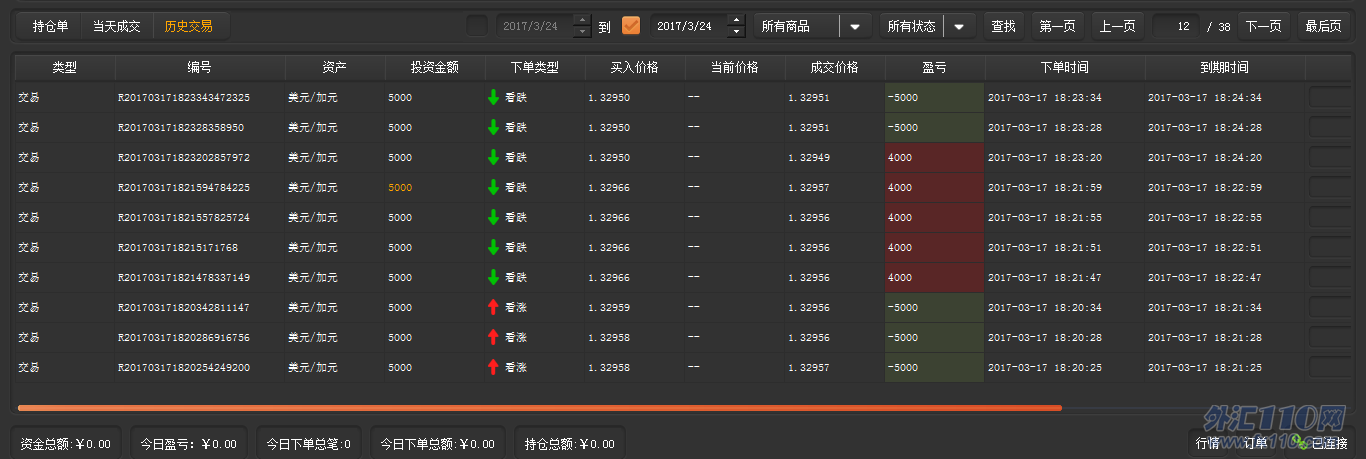Click green down arrow for order R20170317182159478 4225
Image resolution: width=1366 pixels, height=459 pixels.
point(493,188)
